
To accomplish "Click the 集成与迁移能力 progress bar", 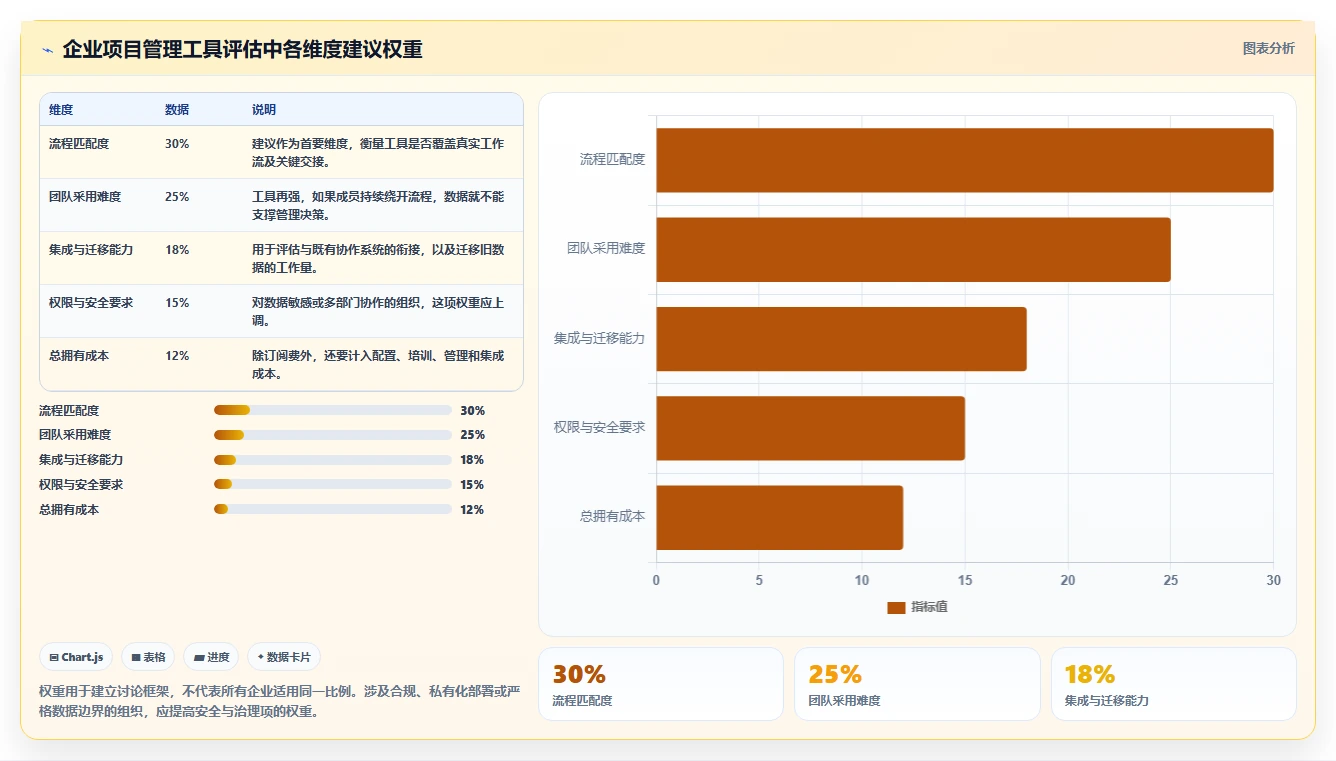I will coord(333,460).
